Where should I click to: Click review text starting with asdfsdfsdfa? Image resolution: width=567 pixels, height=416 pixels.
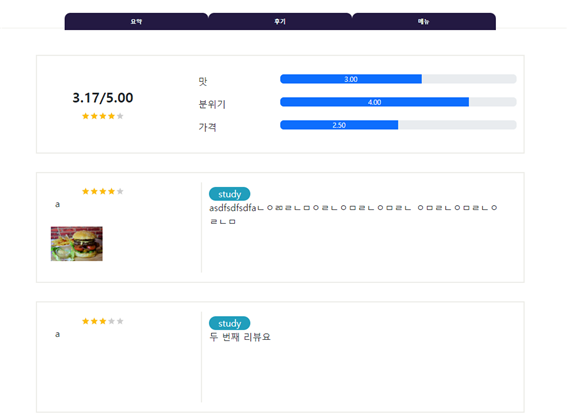pyautogui.click(x=353, y=215)
